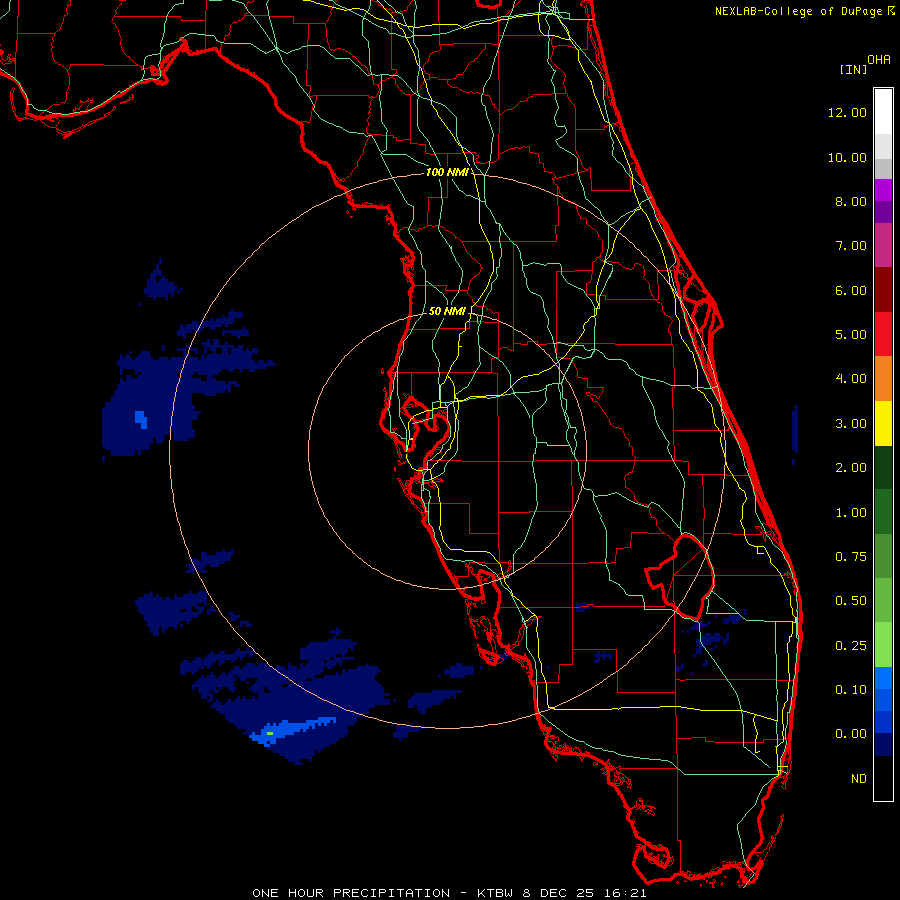The image size is (900, 900).
Task: Click the green pixel in southern rain cell
Action: 270,733
